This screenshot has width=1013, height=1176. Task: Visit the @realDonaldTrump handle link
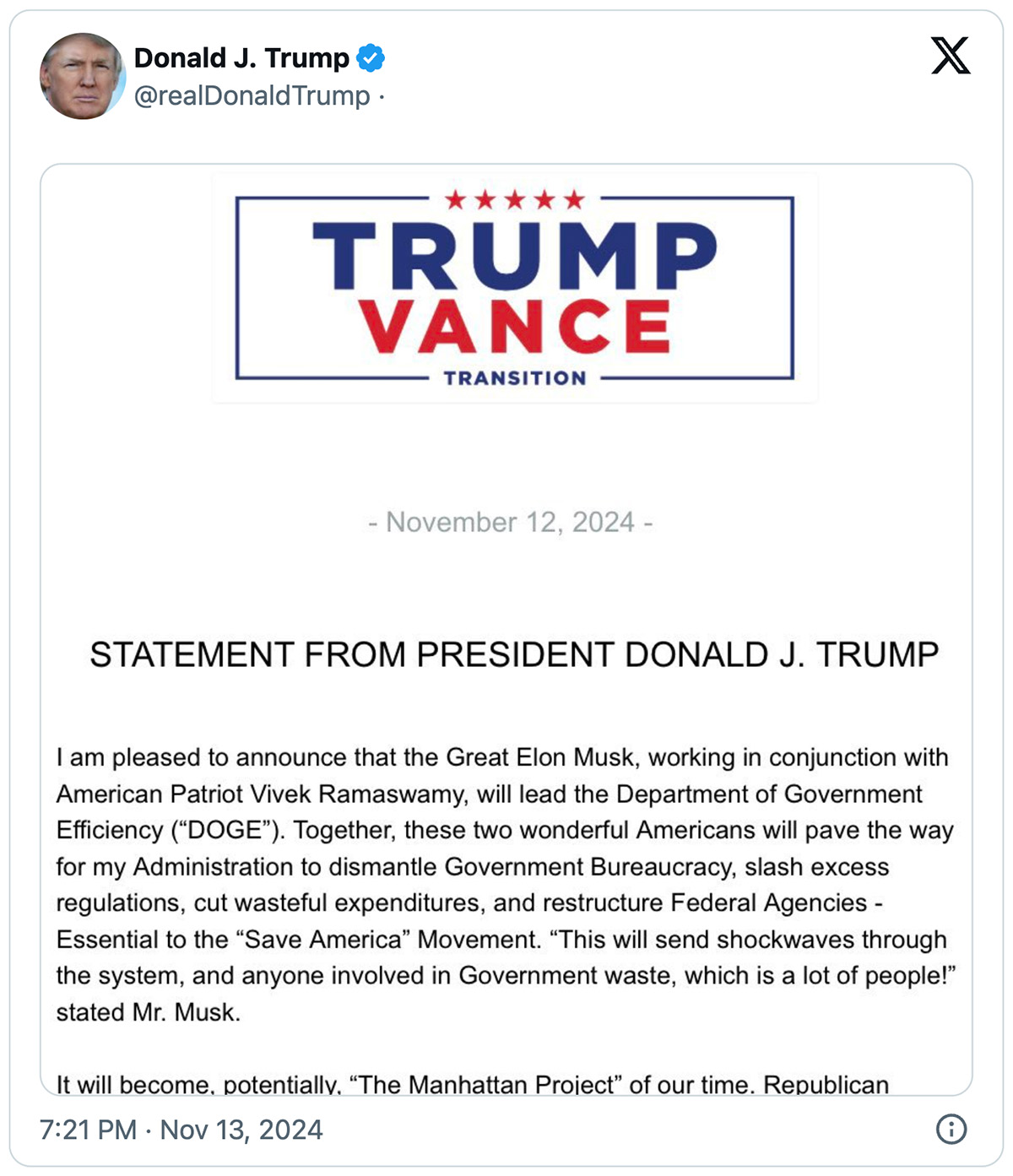252,96
